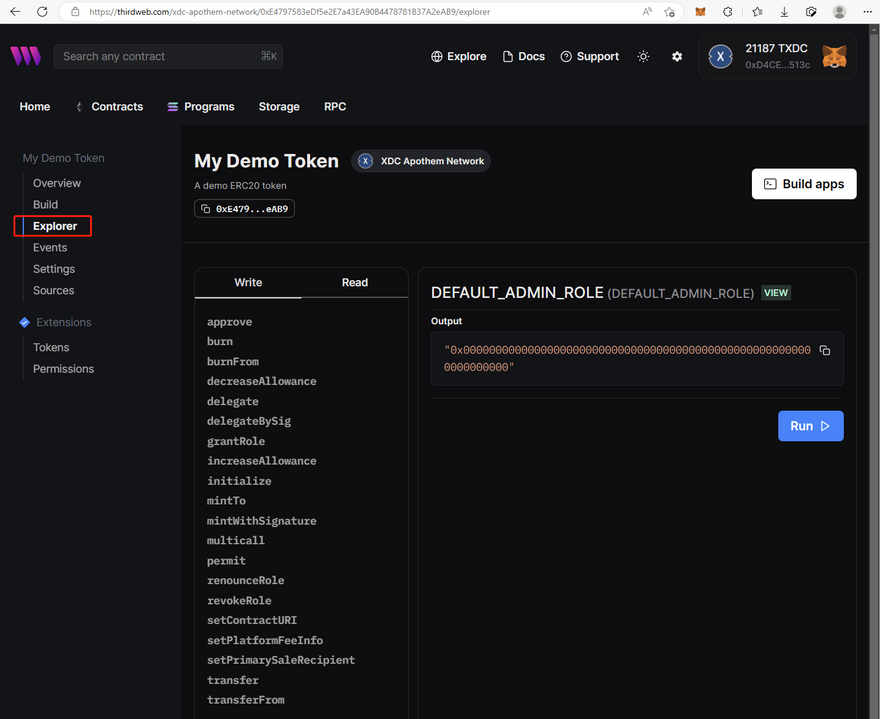Focus the Search any contract field
This screenshot has height=719, width=880.
(160, 57)
